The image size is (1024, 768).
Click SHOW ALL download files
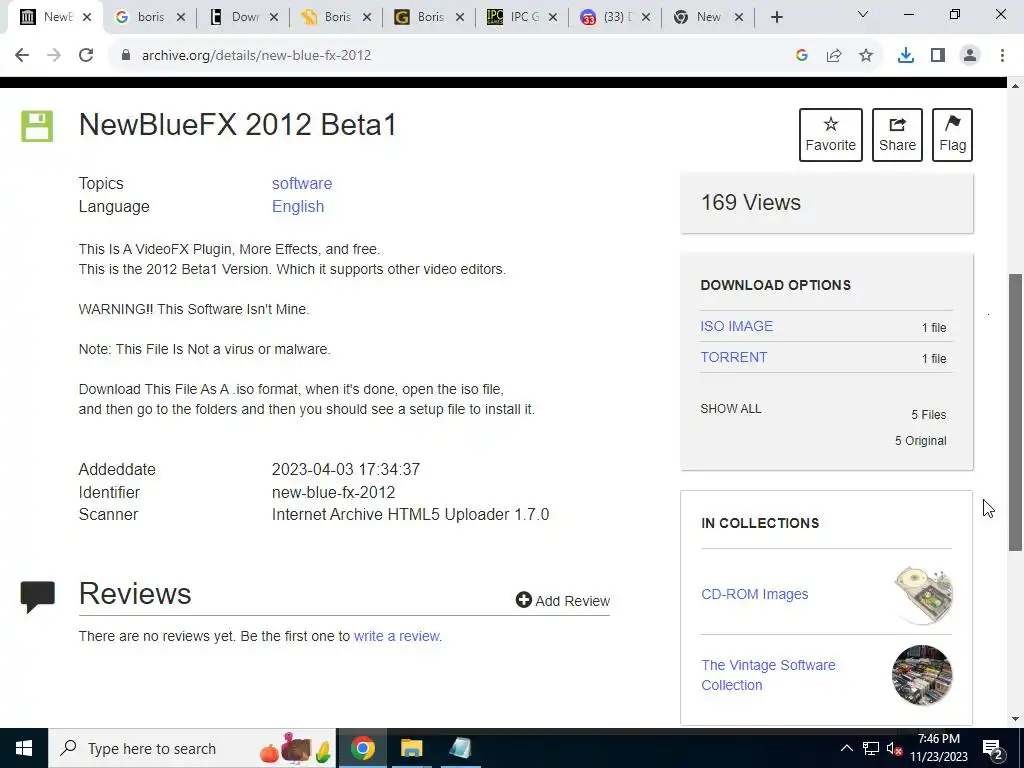(731, 409)
